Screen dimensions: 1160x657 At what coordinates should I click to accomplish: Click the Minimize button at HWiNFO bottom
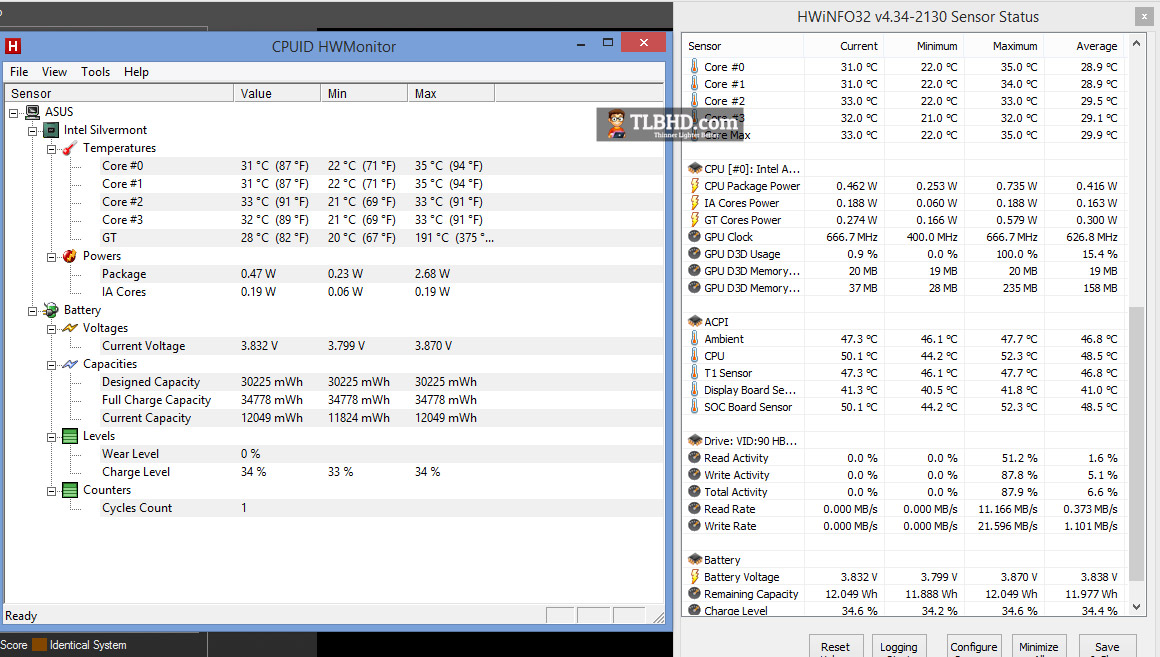click(1039, 646)
